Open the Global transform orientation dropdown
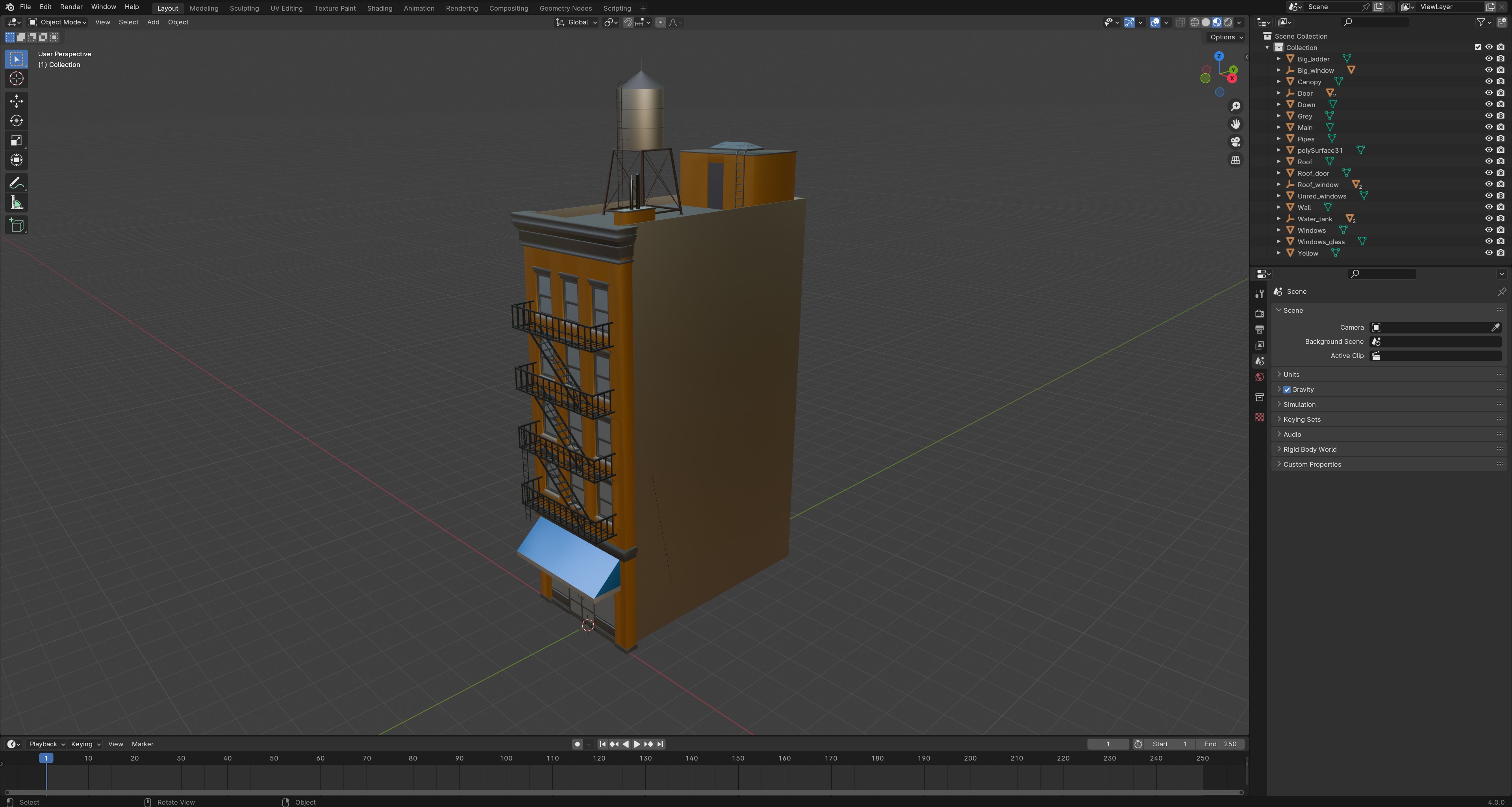Image resolution: width=1512 pixels, height=807 pixels. tap(576, 22)
